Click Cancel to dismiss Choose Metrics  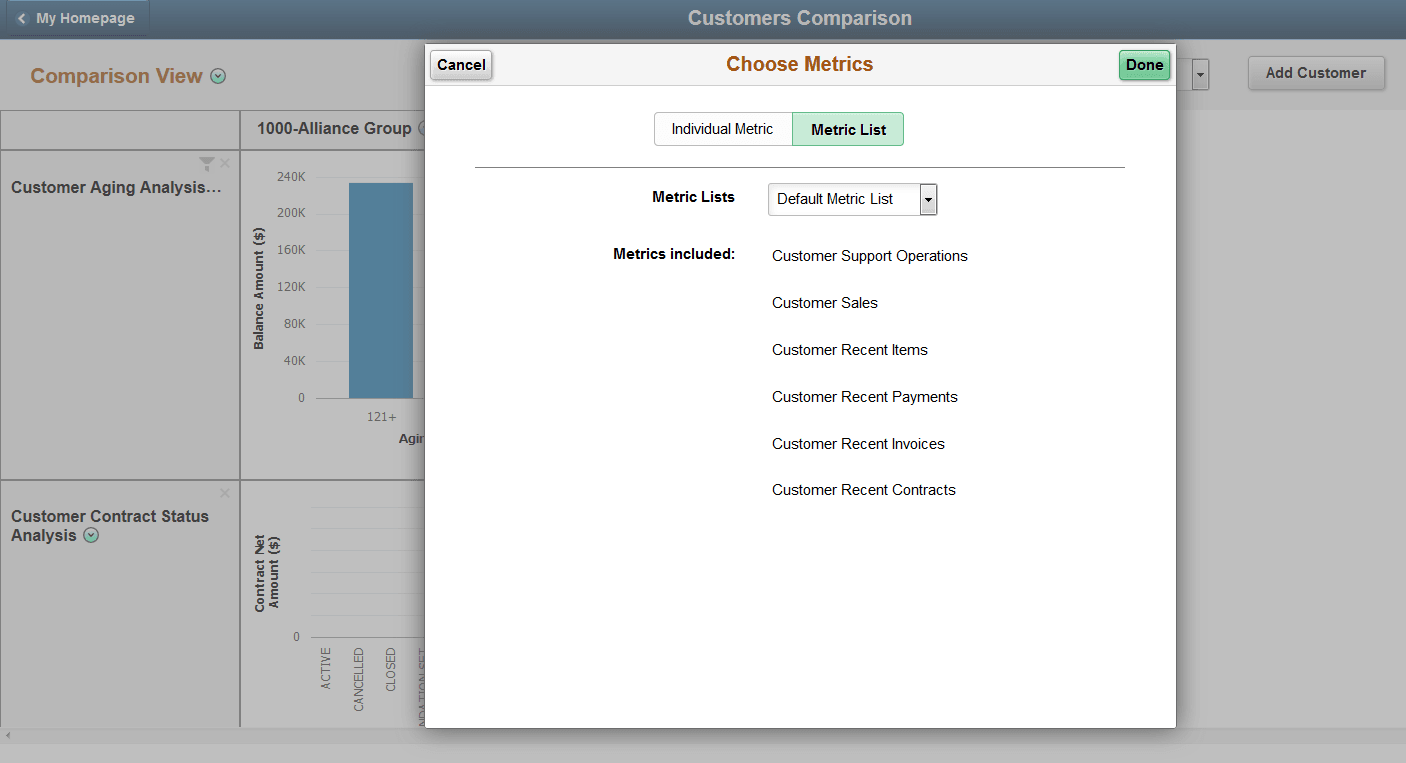(460, 64)
